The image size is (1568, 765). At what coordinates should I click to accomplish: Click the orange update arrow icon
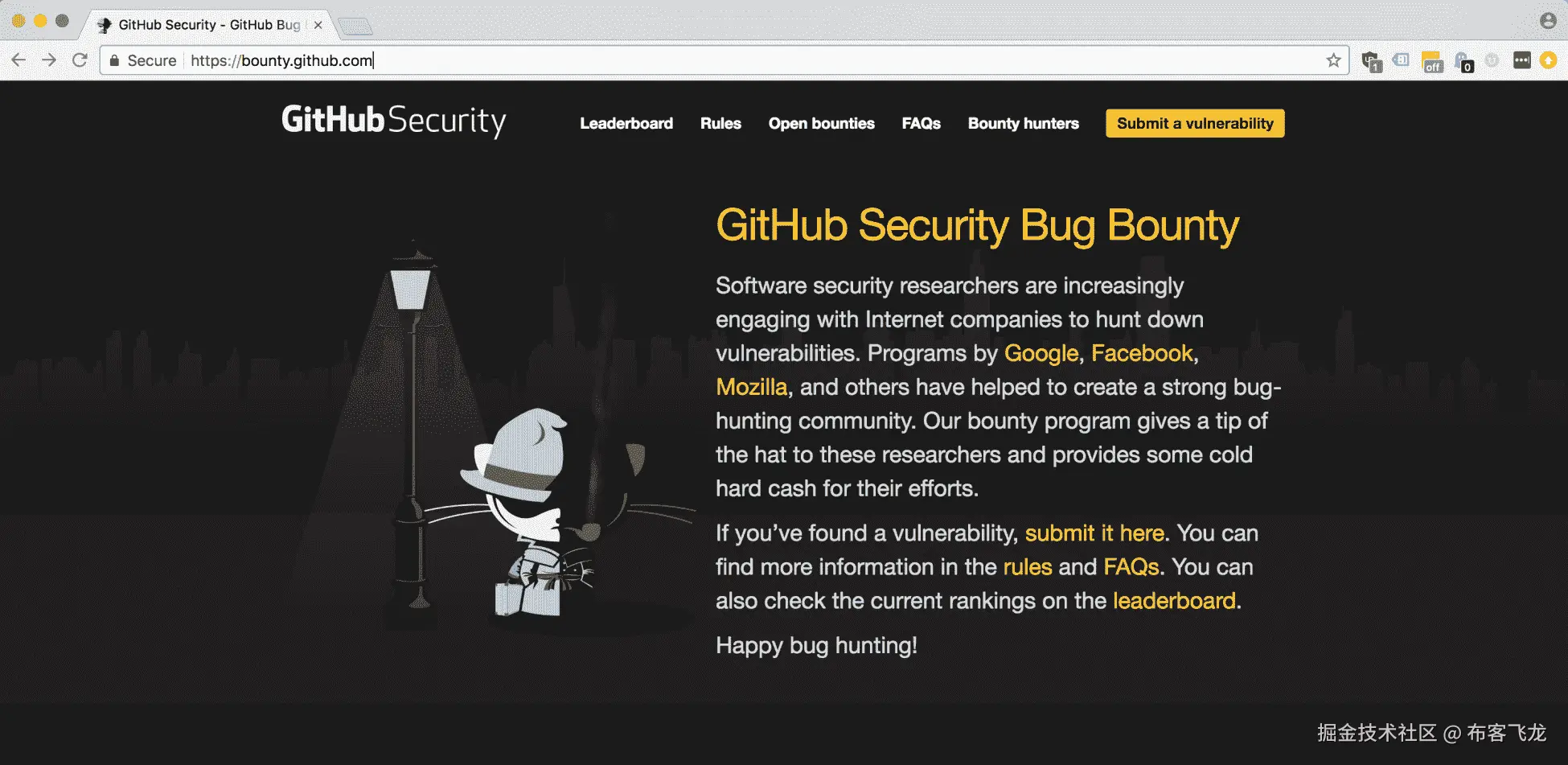click(x=1548, y=60)
